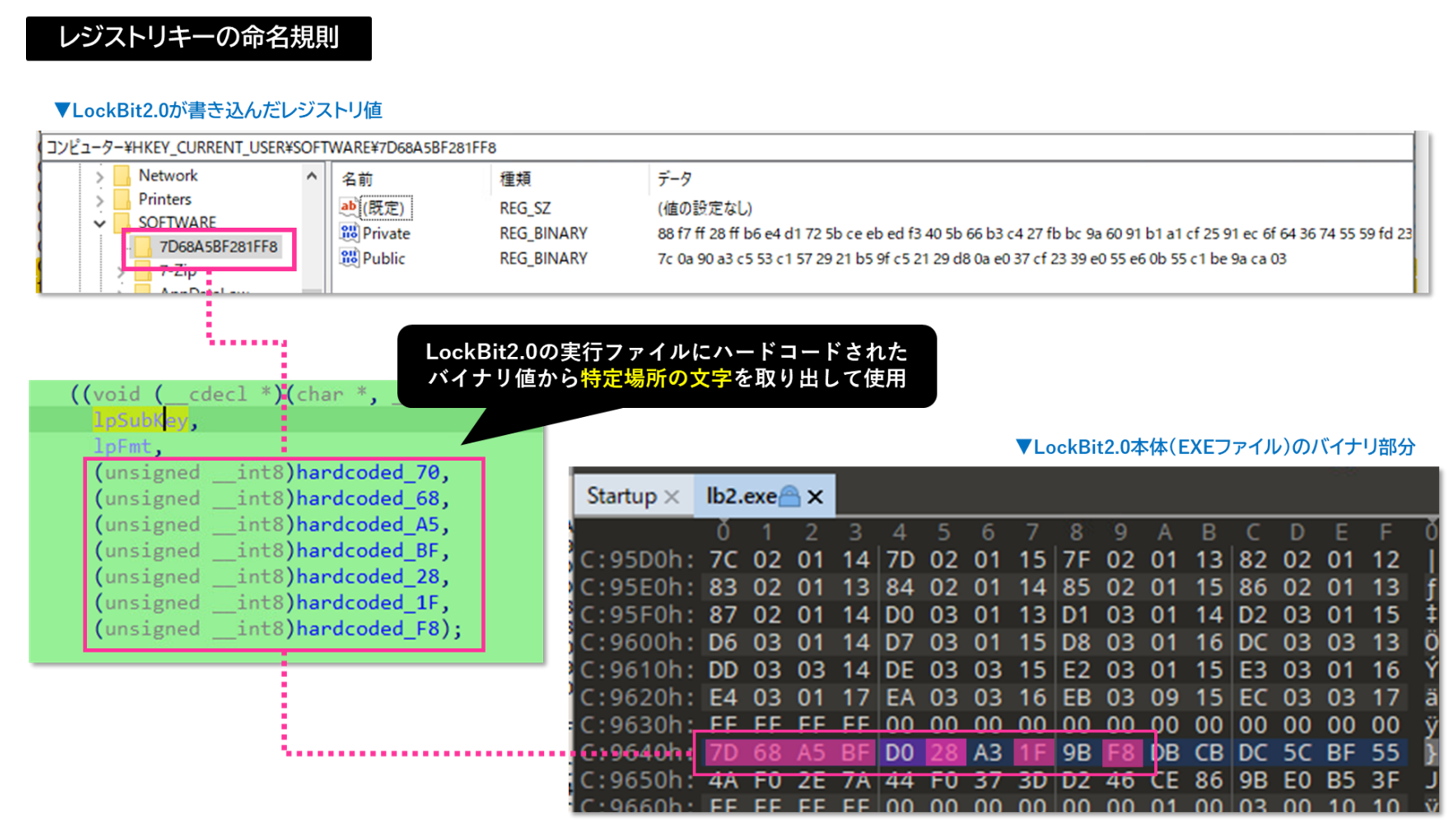Click Private data starting with 88 f7 ff
The width and height of the screenshot is (1455, 827).
click(1034, 233)
